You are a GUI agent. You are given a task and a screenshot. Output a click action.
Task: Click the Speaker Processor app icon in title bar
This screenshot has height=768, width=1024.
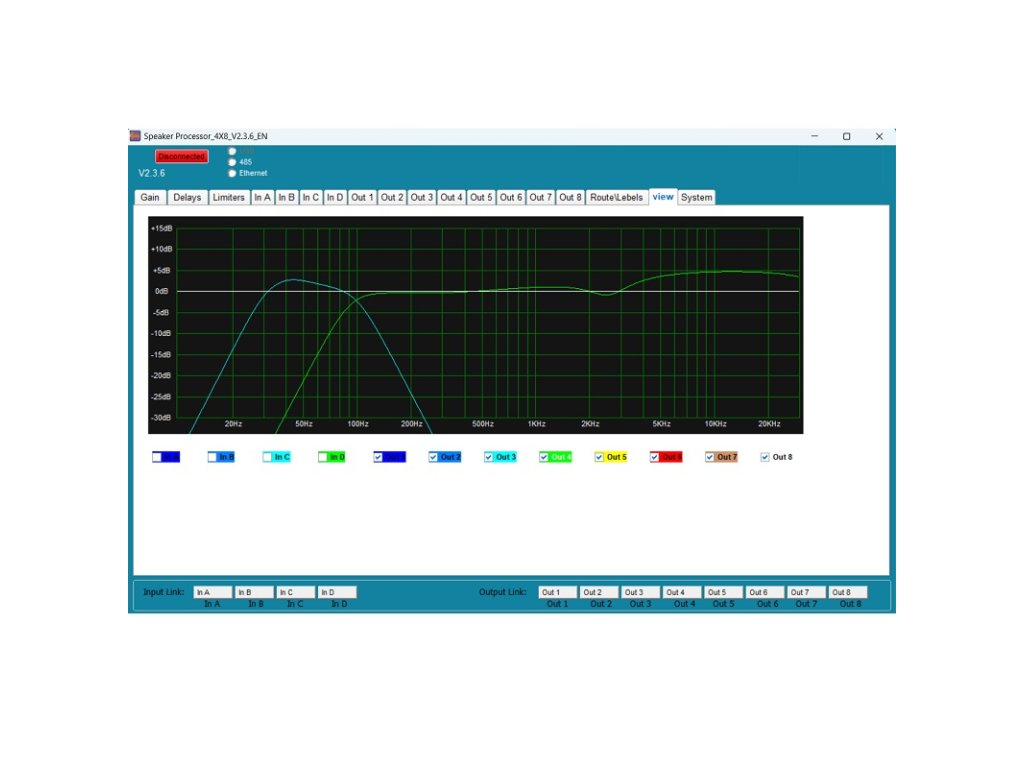(135, 136)
